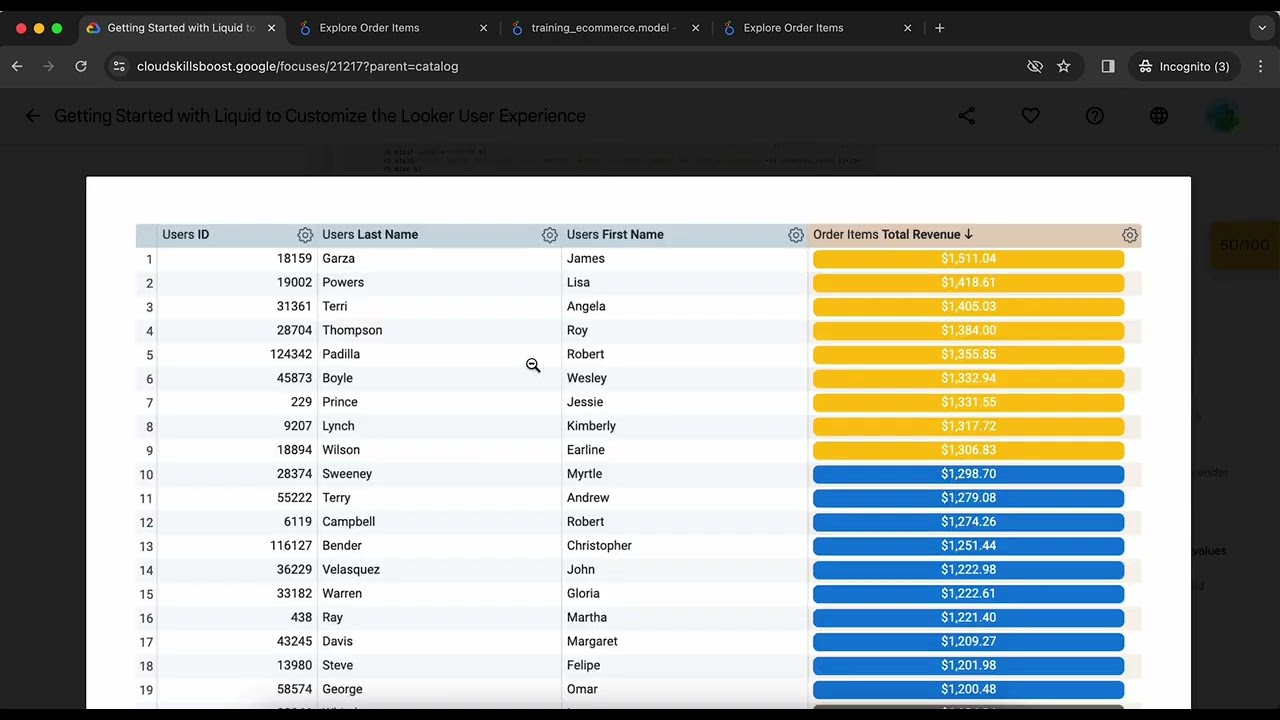Select last name Campbell cell

pos(349,522)
